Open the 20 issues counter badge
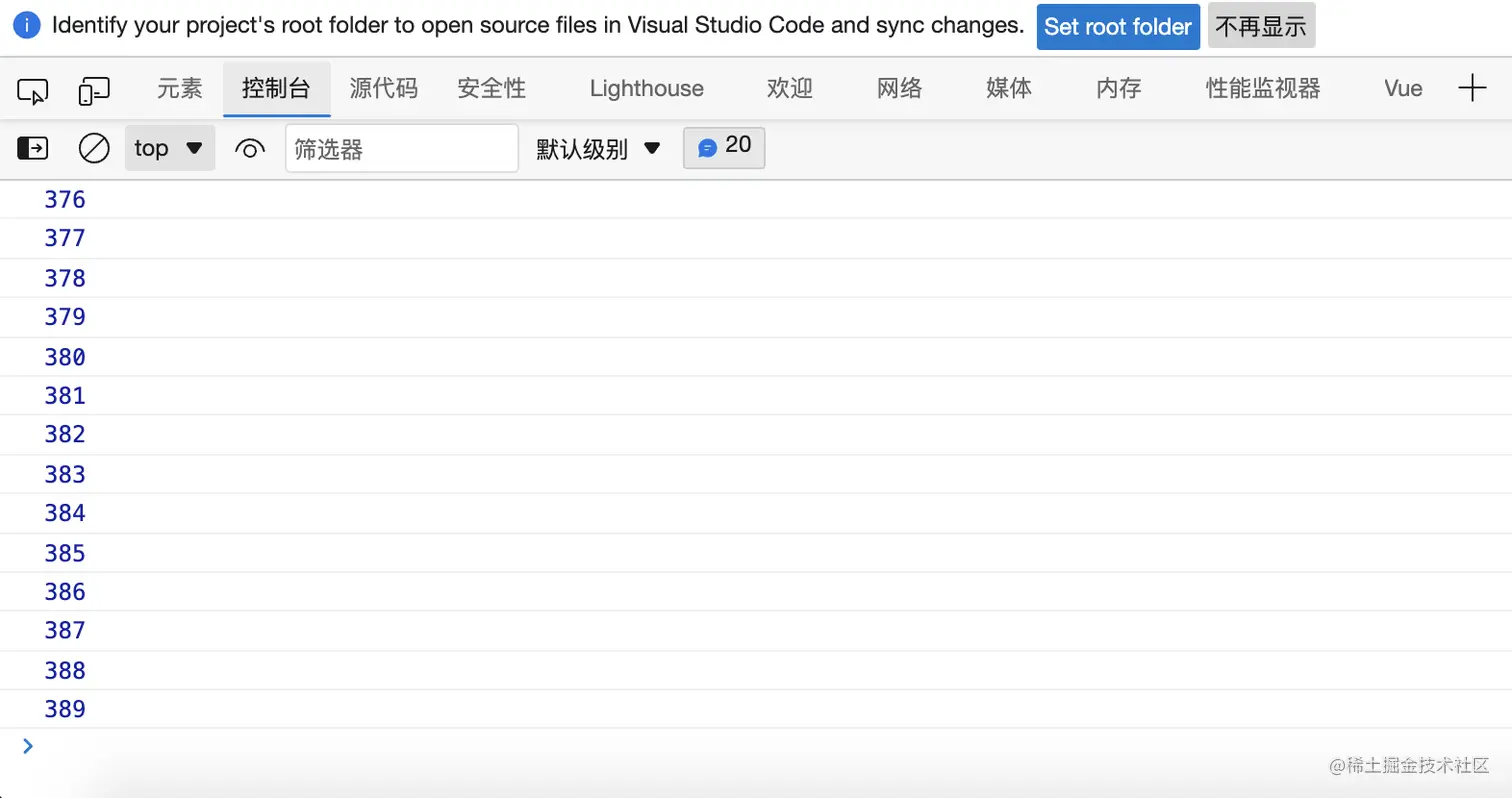This screenshot has width=1512, height=798. click(724, 148)
